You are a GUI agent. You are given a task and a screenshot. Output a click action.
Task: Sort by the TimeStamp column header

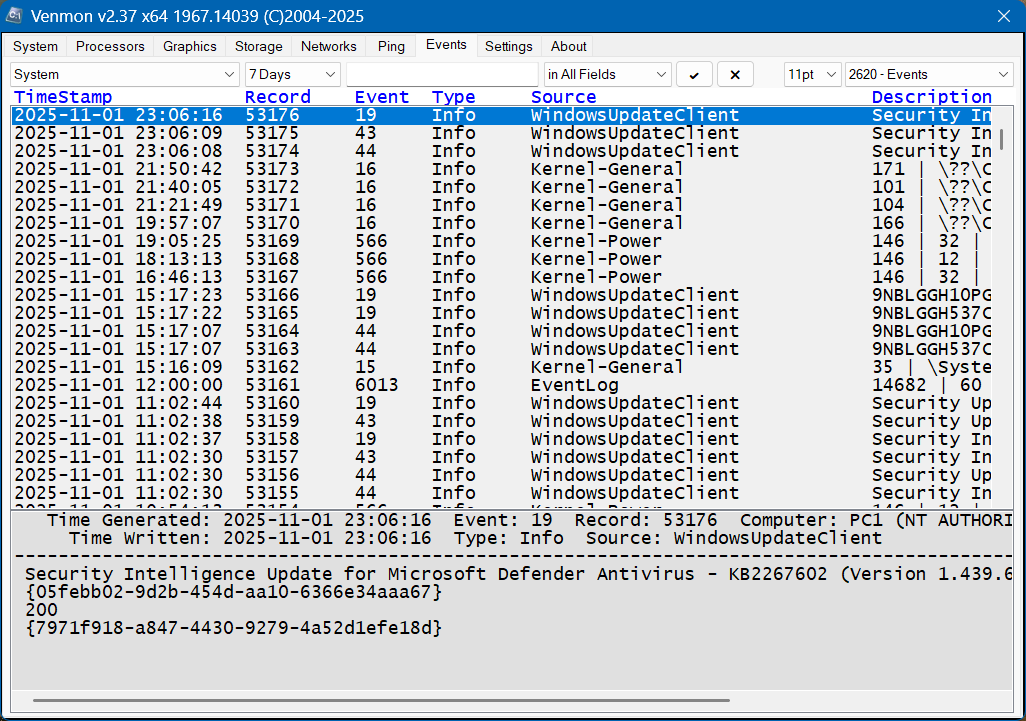(x=63, y=97)
